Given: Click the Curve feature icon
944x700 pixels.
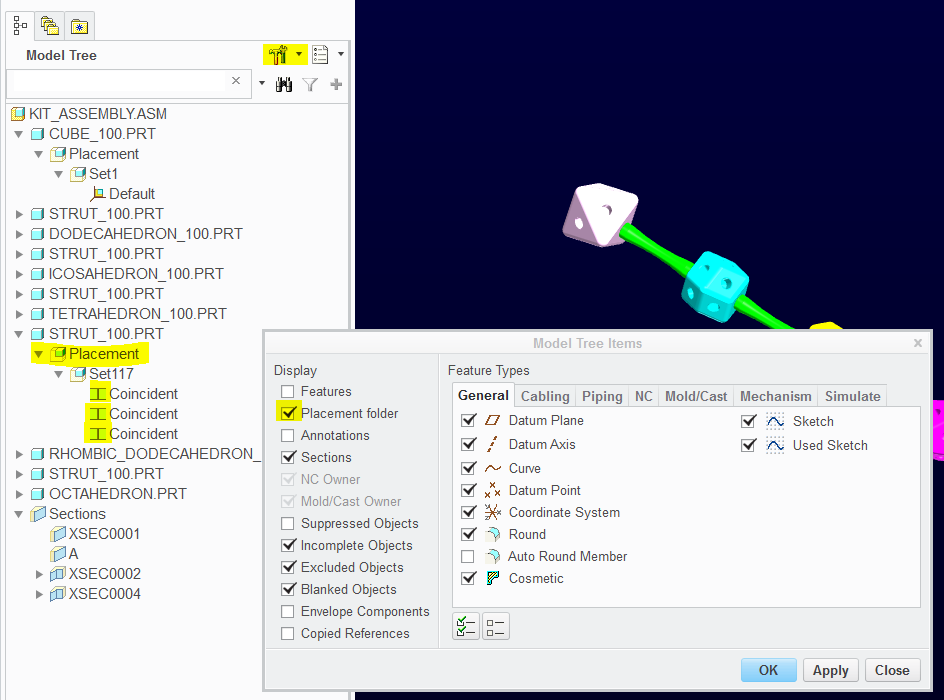Looking at the screenshot, I should coord(492,468).
